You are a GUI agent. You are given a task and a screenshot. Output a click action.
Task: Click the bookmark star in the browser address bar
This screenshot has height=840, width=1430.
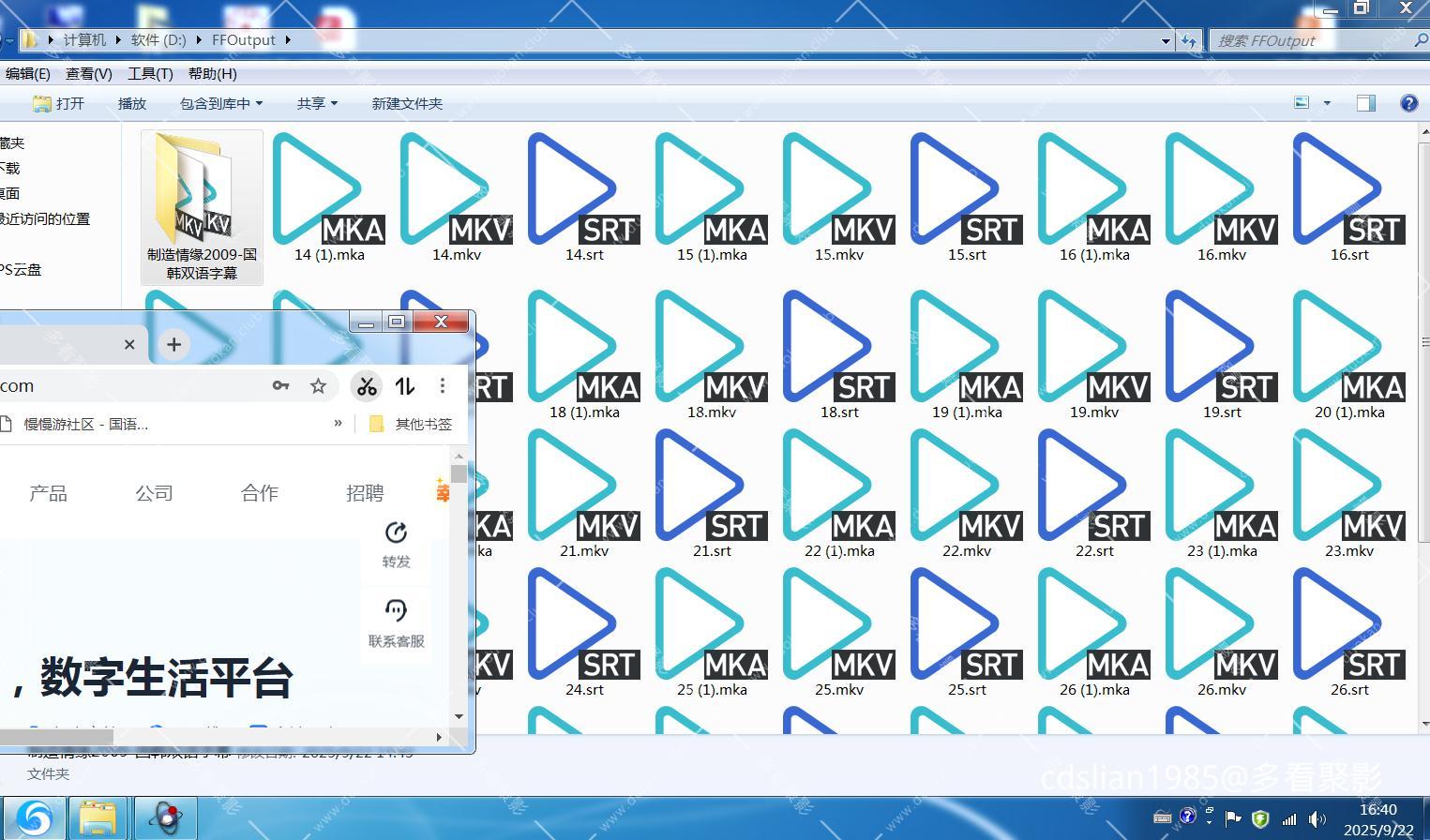319,386
